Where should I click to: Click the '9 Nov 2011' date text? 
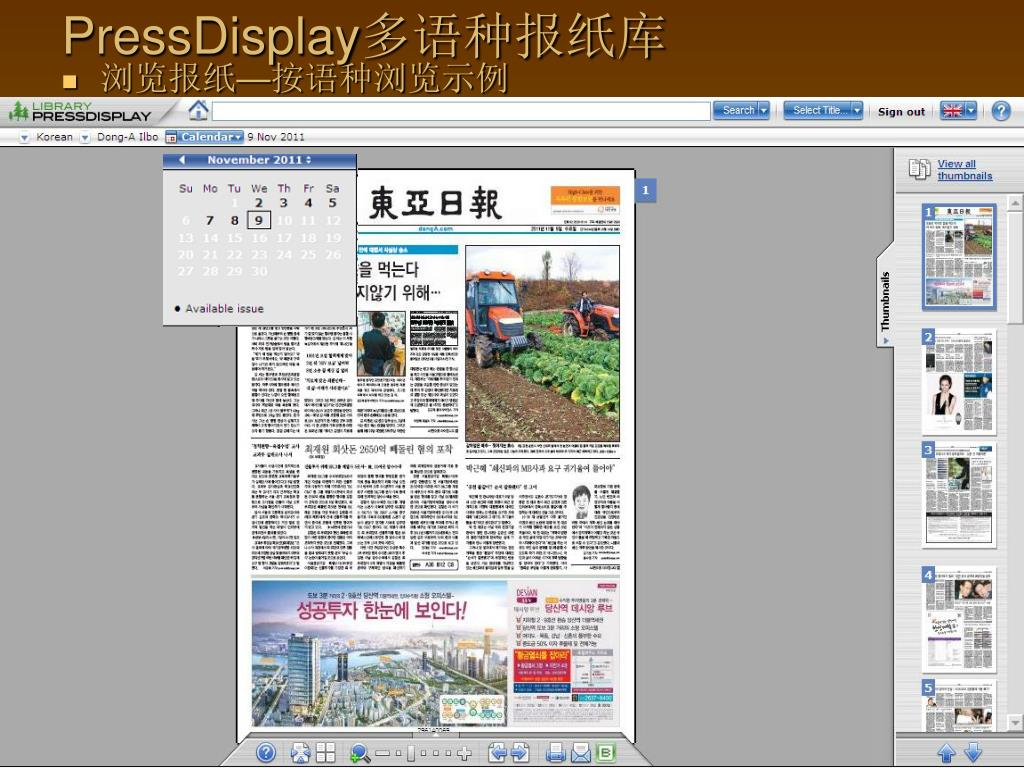[x=276, y=137]
